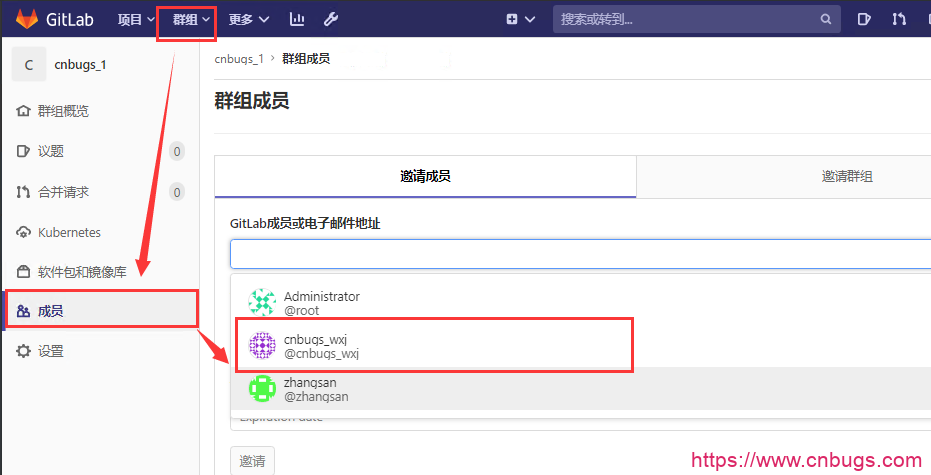Viewport: 931px width, 475px height.
Task: Click the merge requests icon in top navbar
Action: 900,19
